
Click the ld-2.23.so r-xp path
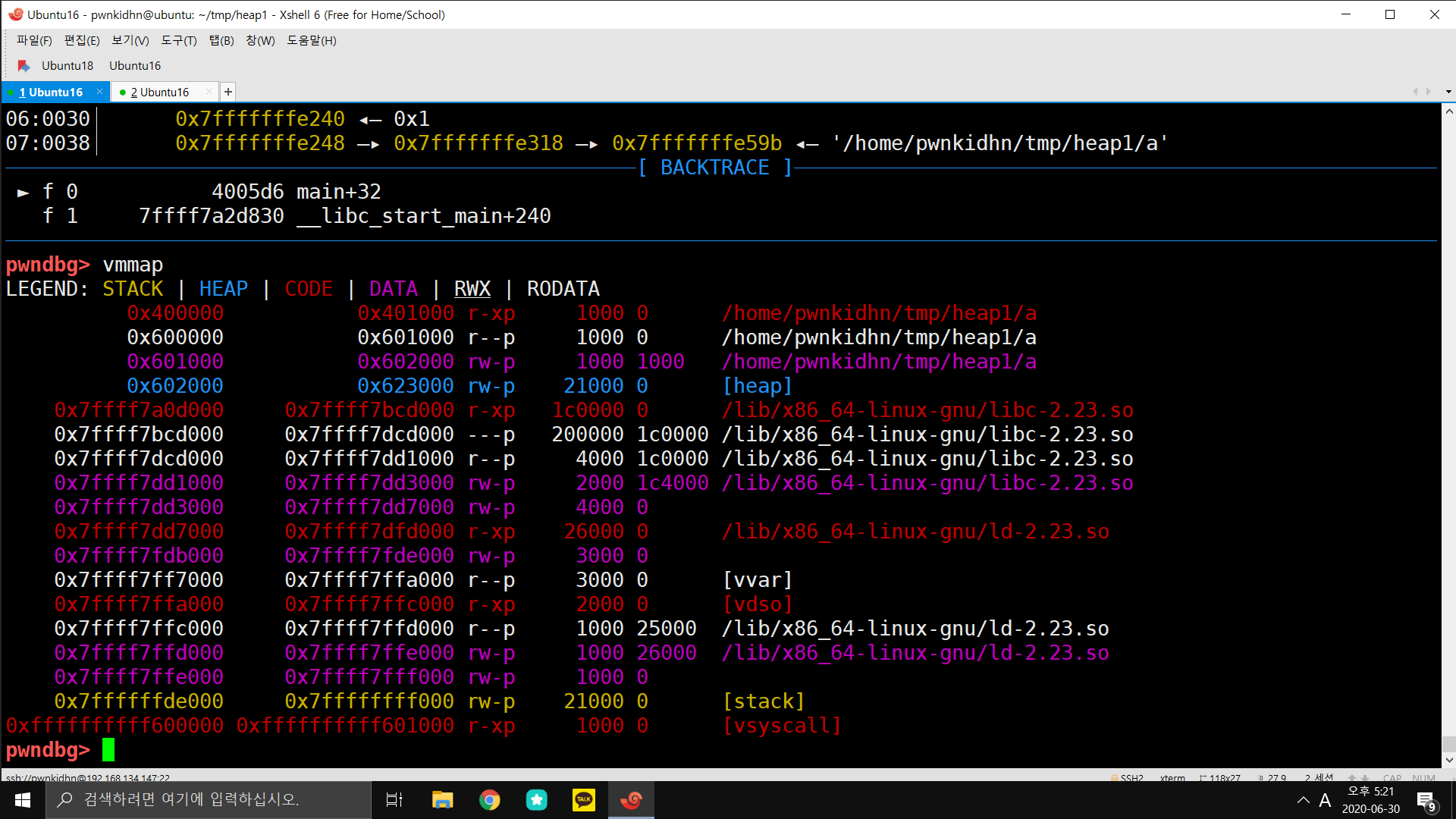tap(915, 532)
